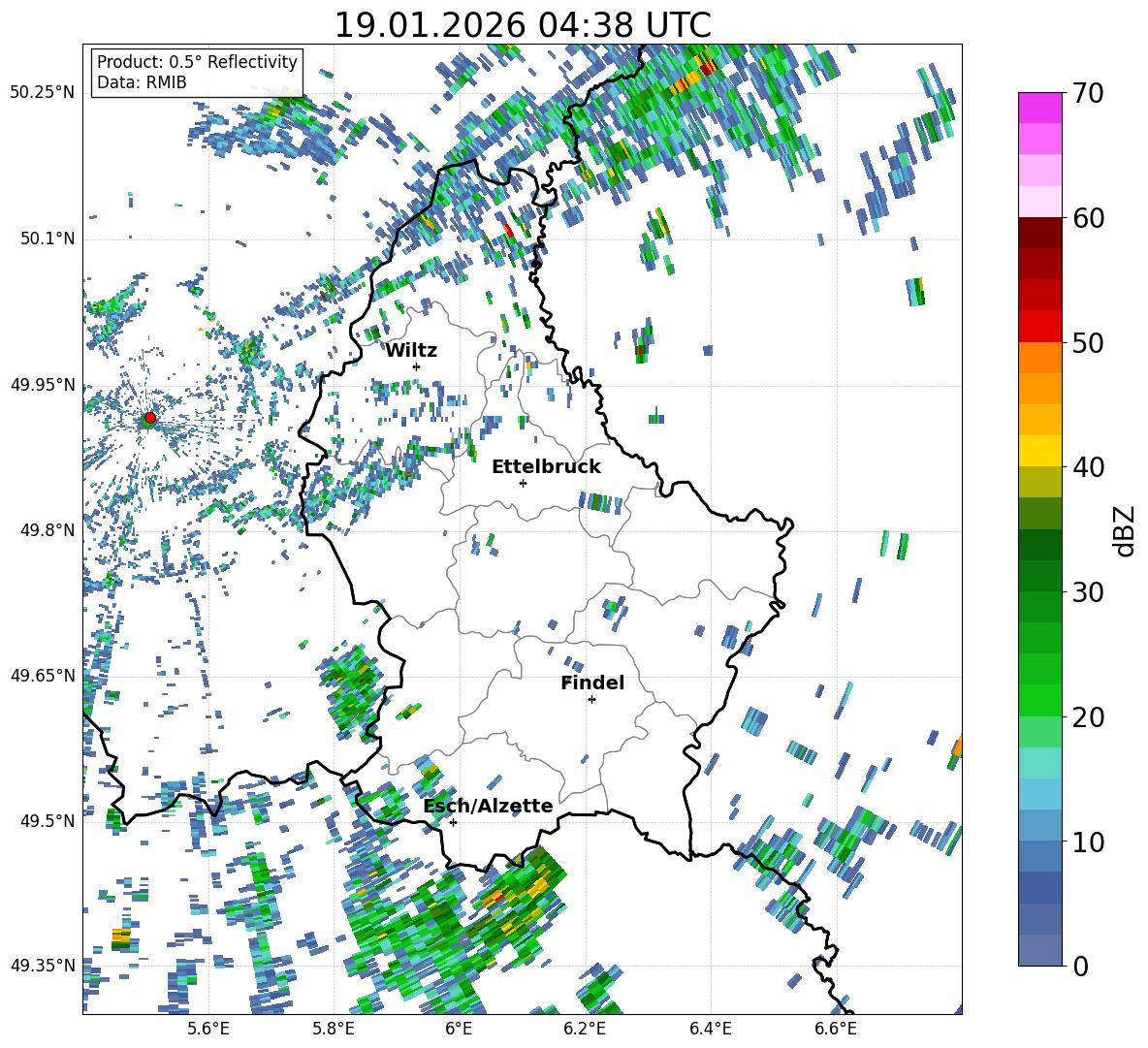Click the 20 value on the colorbar

1088,717
